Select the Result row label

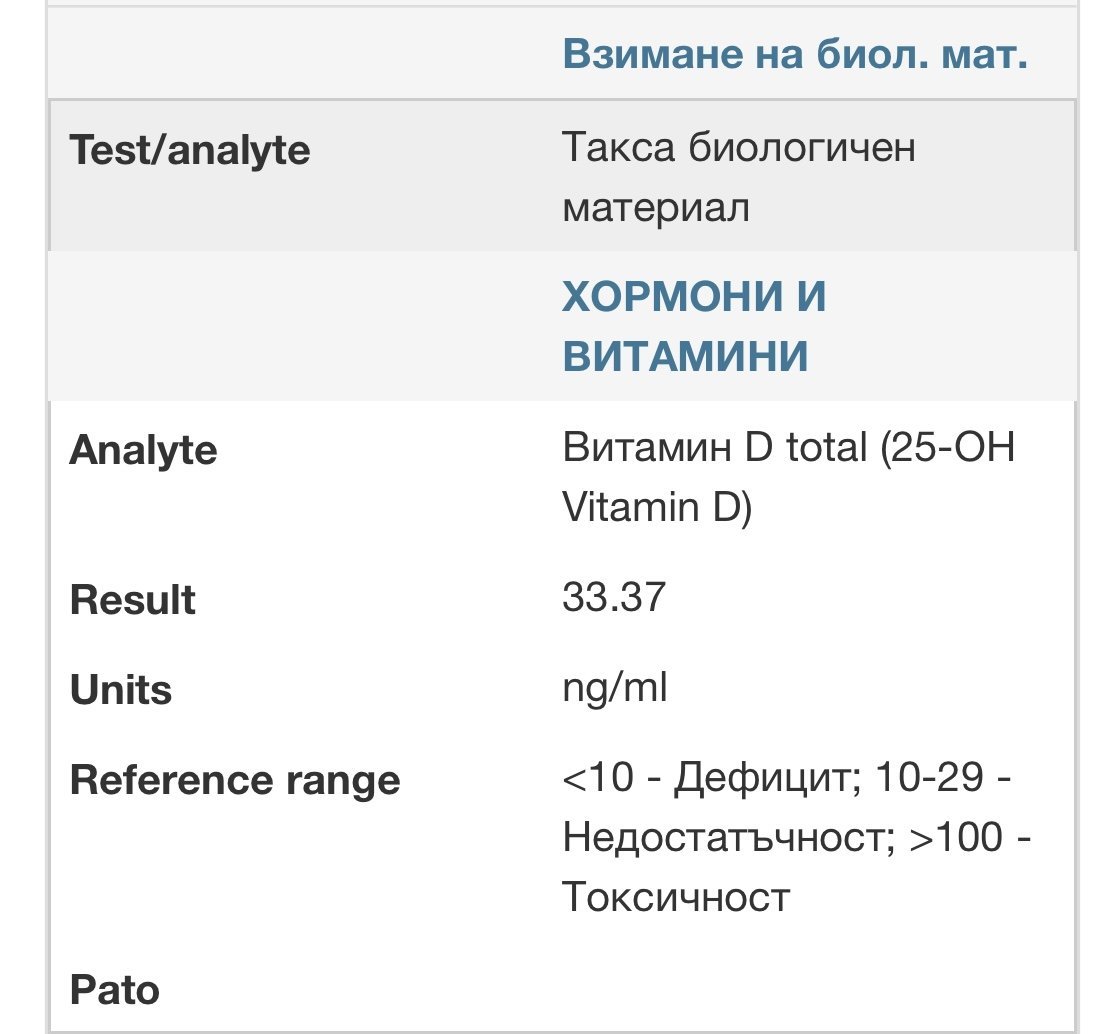pos(132,600)
